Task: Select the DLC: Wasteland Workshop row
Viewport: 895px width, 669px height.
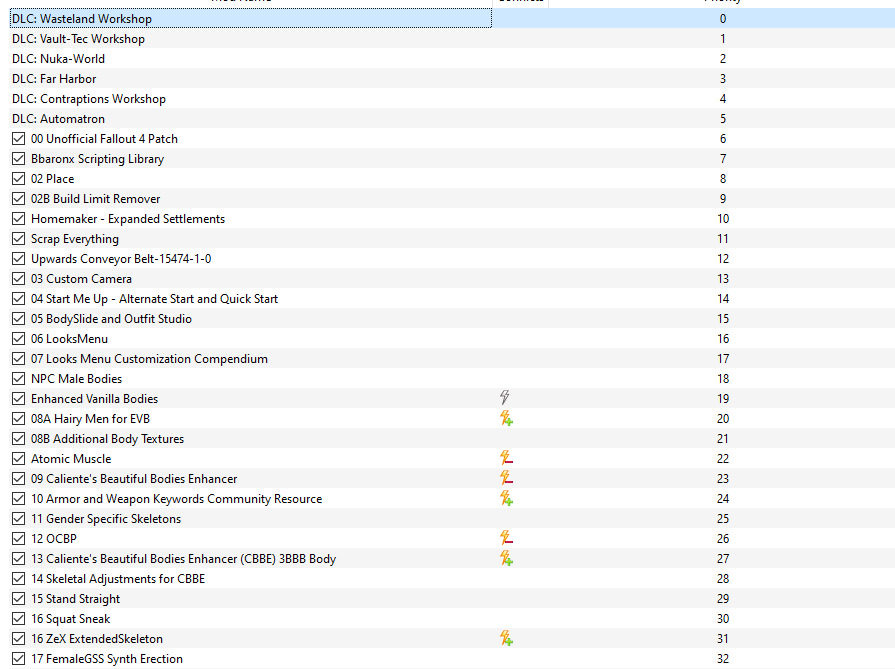Action: (452, 19)
